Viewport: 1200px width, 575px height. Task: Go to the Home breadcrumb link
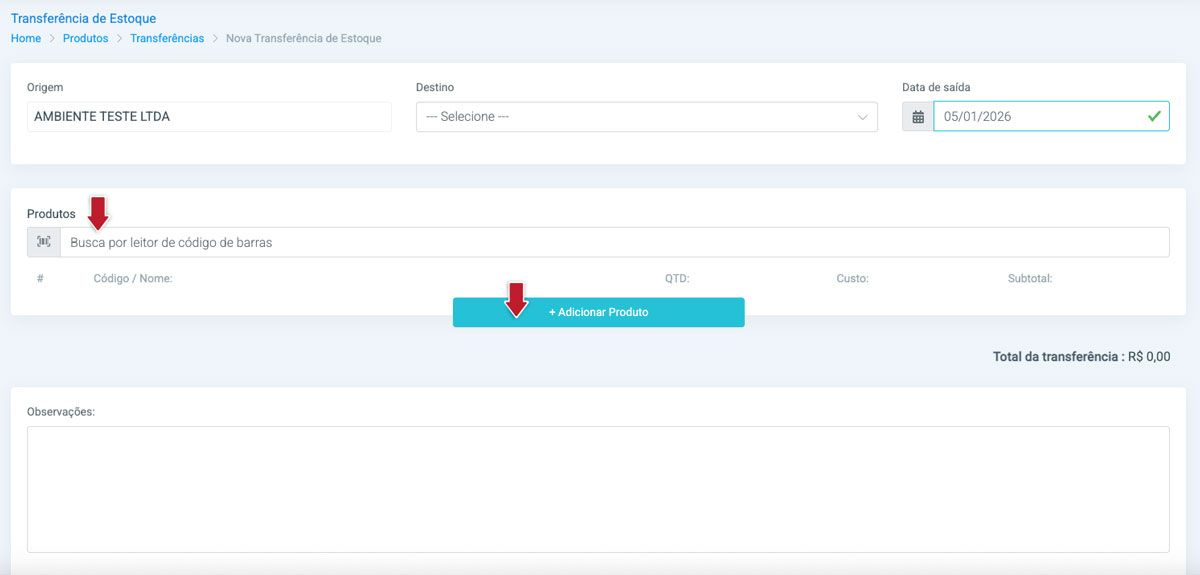26,38
